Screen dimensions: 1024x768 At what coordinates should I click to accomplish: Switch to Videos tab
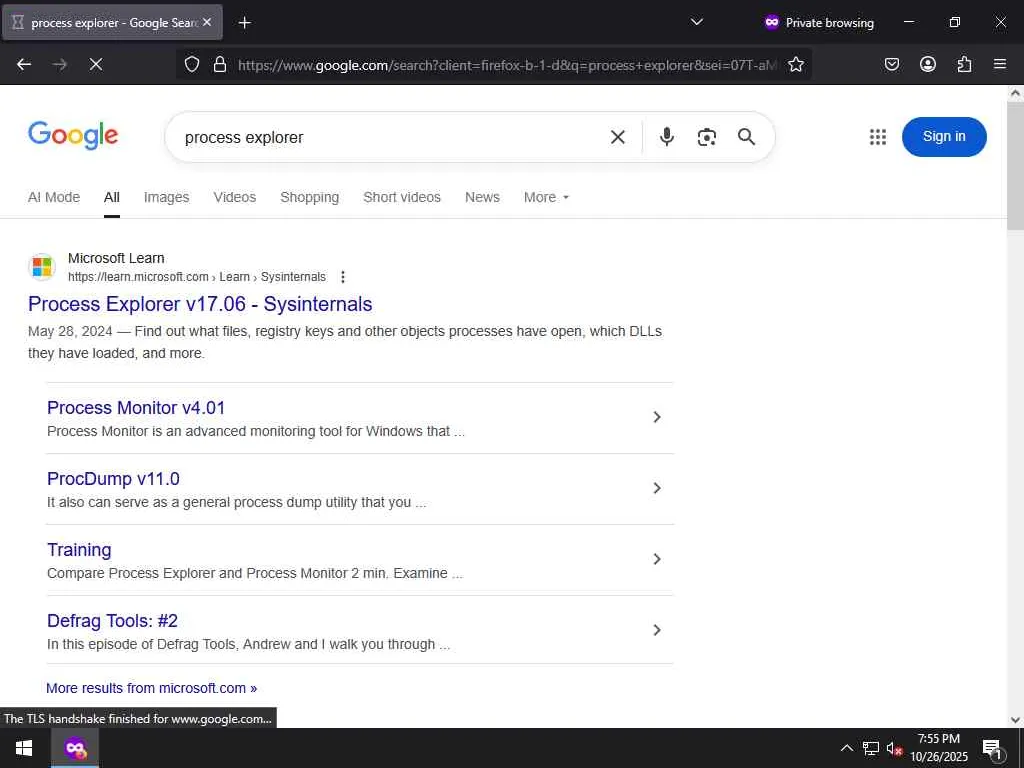click(x=234, y=197)
